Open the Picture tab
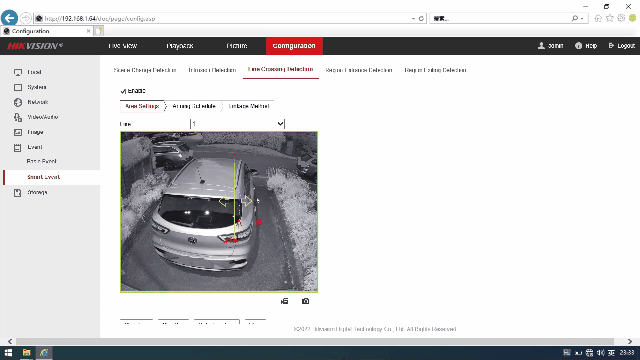 pos(237,46)
